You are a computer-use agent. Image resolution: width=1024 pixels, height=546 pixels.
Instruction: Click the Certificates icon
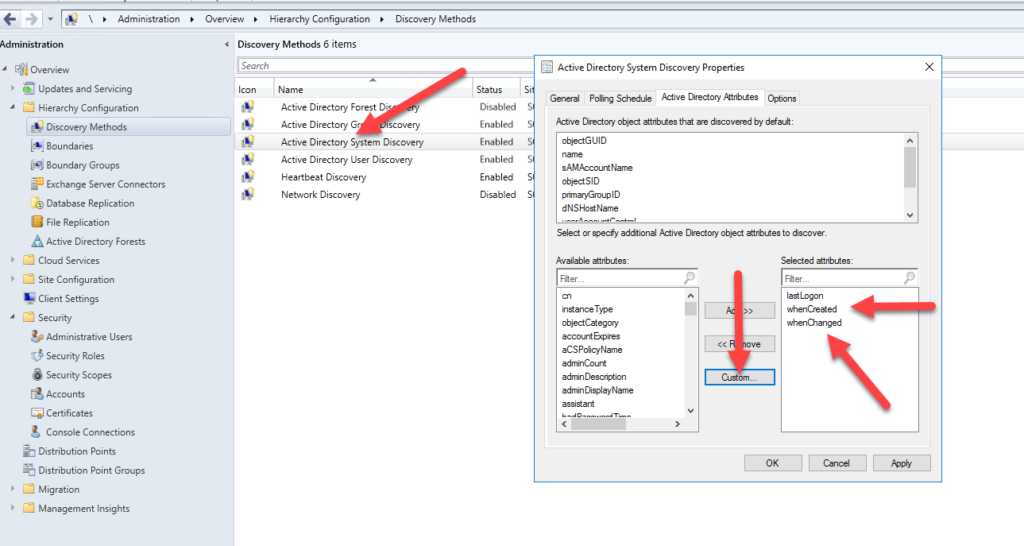[37, 413]
